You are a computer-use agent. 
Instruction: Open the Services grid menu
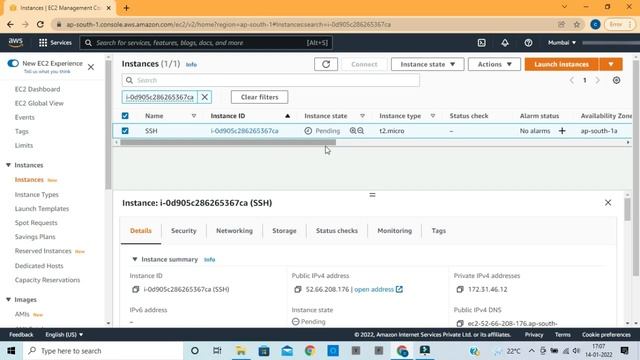click(x=55, y=42)
